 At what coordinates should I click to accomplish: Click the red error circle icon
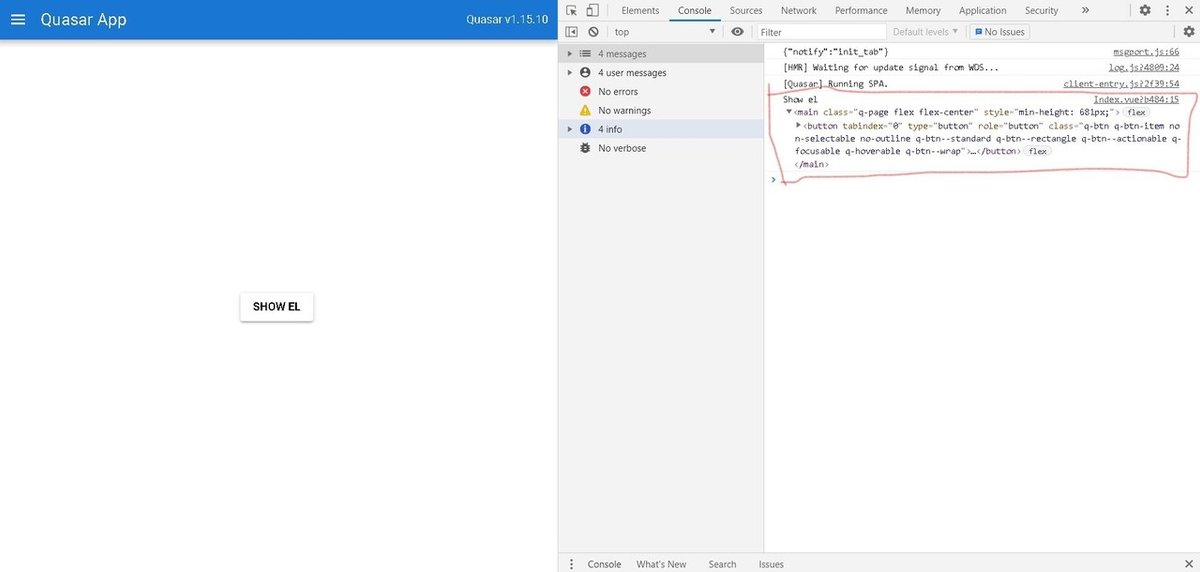click(586, 92)
